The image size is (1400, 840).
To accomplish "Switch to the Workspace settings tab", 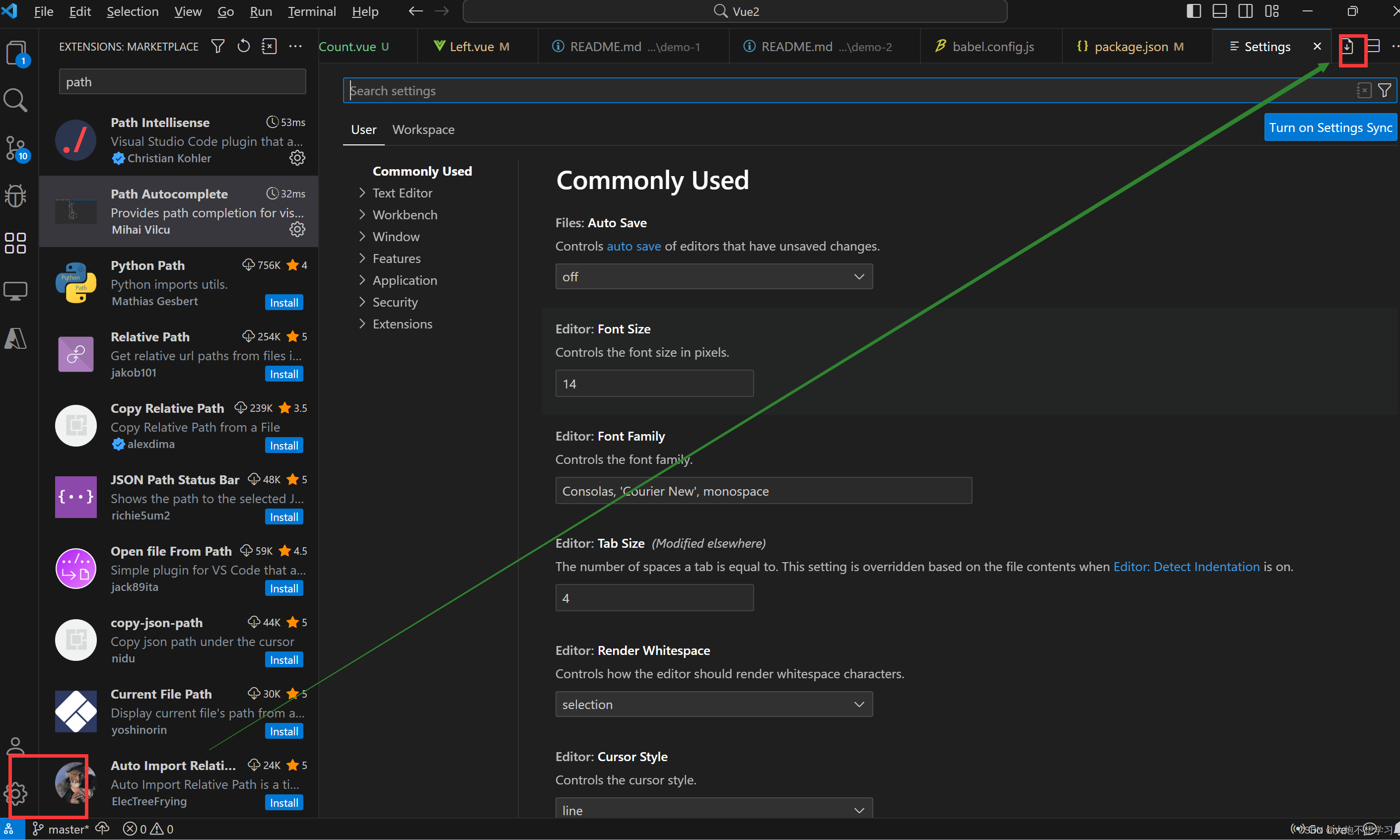I will pos(423,129).
